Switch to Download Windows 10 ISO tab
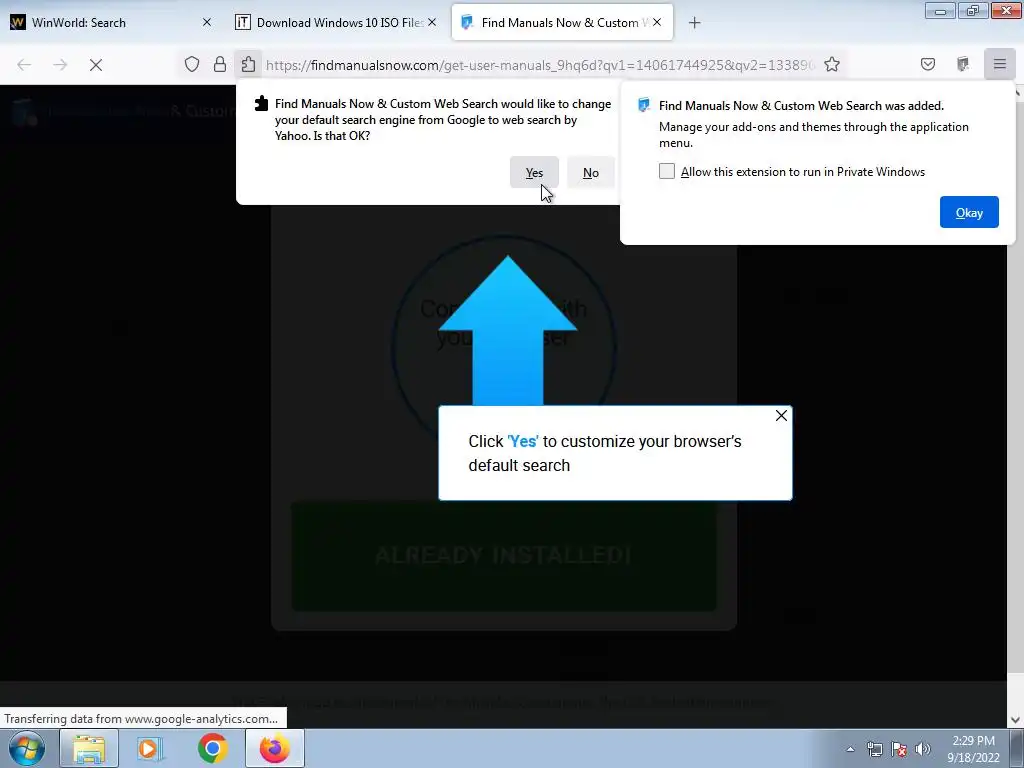Image resolution: width=1024 pixels, height=768 pixels. pyautogui.click(x=335, y=22)
